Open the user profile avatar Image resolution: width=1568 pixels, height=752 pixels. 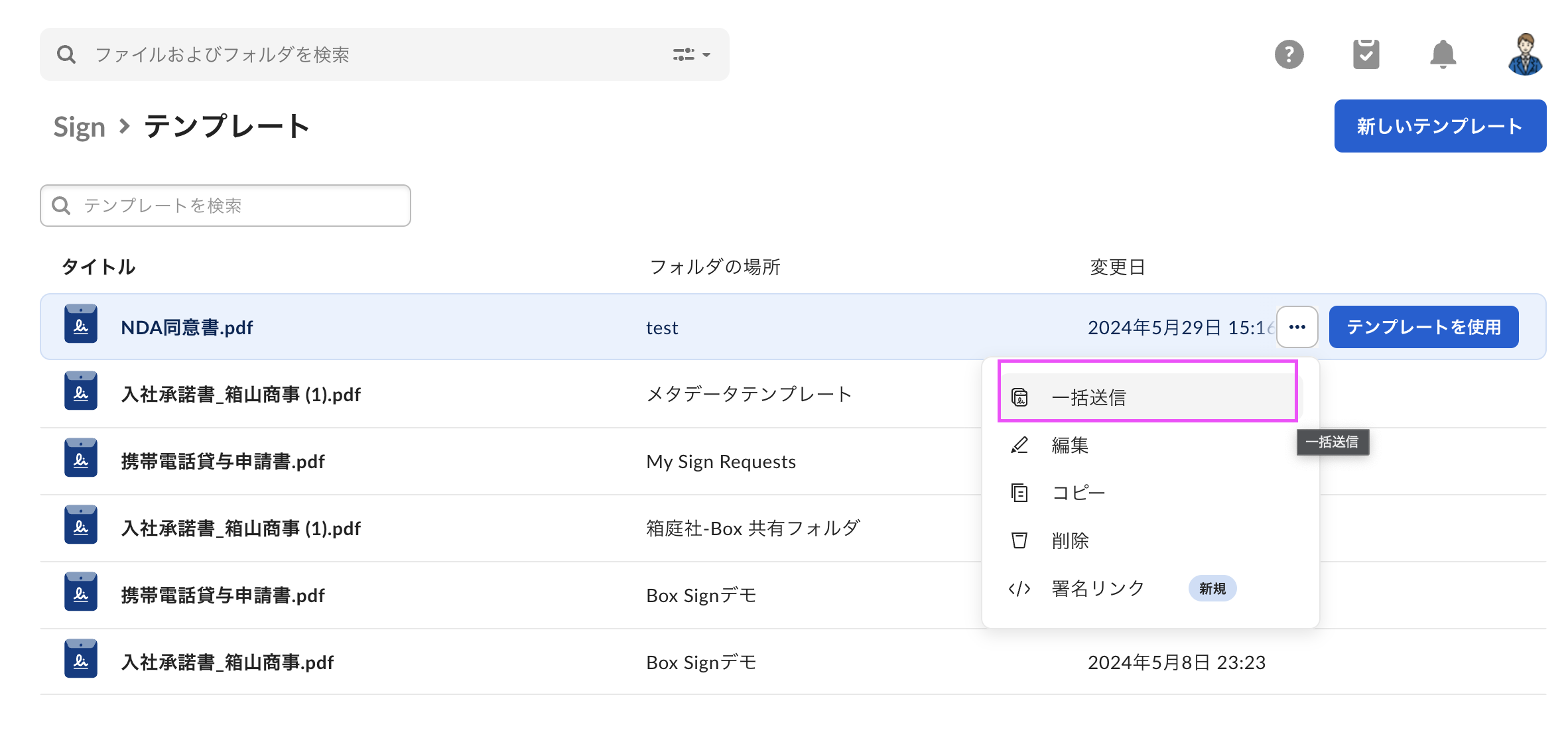(x=1525, y=54)
